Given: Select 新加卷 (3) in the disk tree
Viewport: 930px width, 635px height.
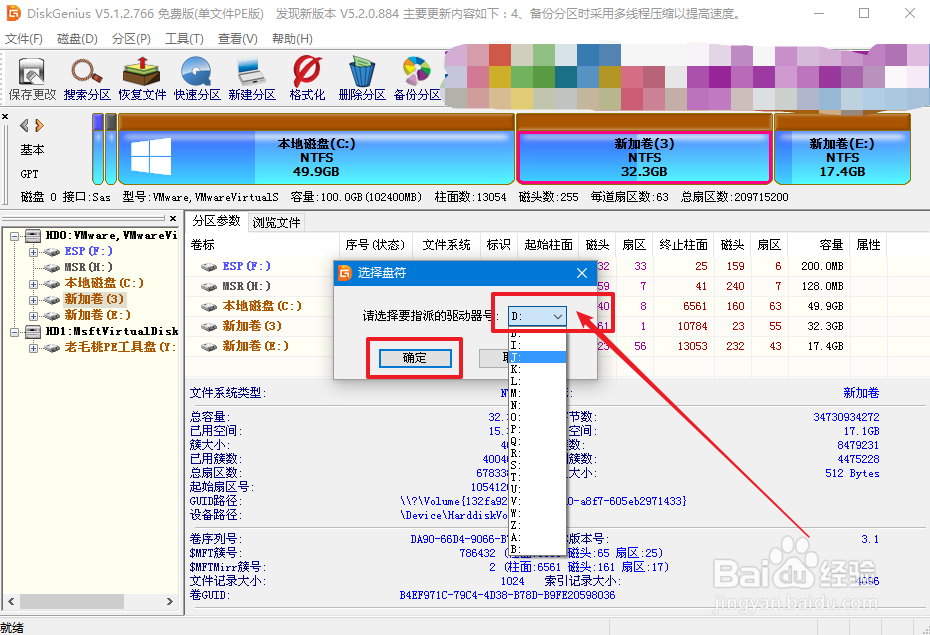Looking at the screenshot, I should pos(94,299).
